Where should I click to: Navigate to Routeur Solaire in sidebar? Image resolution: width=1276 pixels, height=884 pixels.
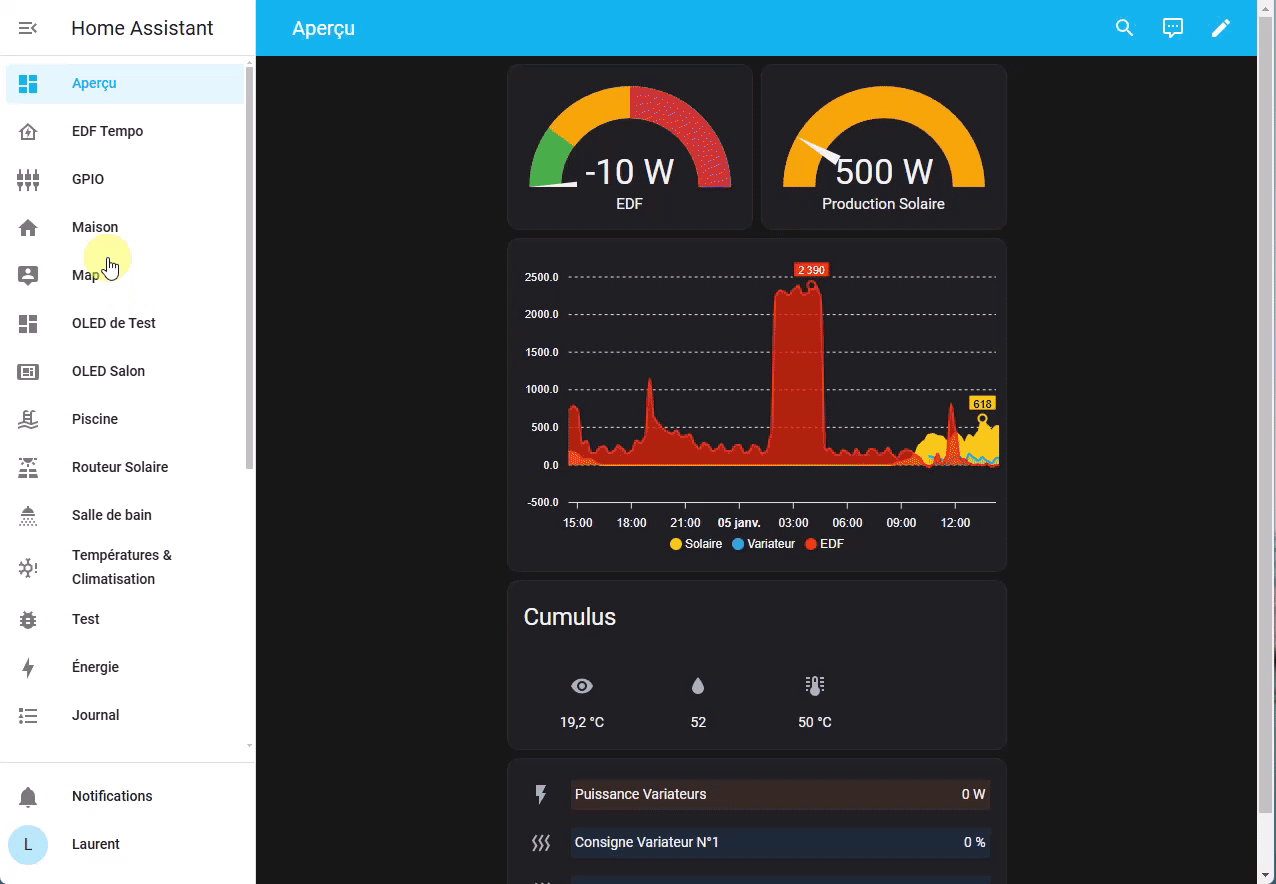click(x=125, y=468)
